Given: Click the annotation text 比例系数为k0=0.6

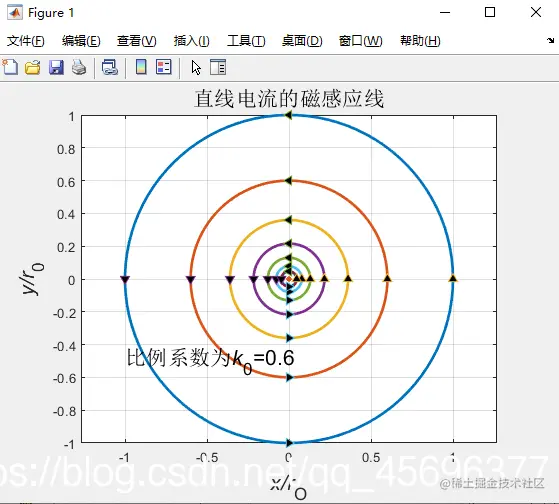Looking at the screenshot, I should tap(210, 360).
